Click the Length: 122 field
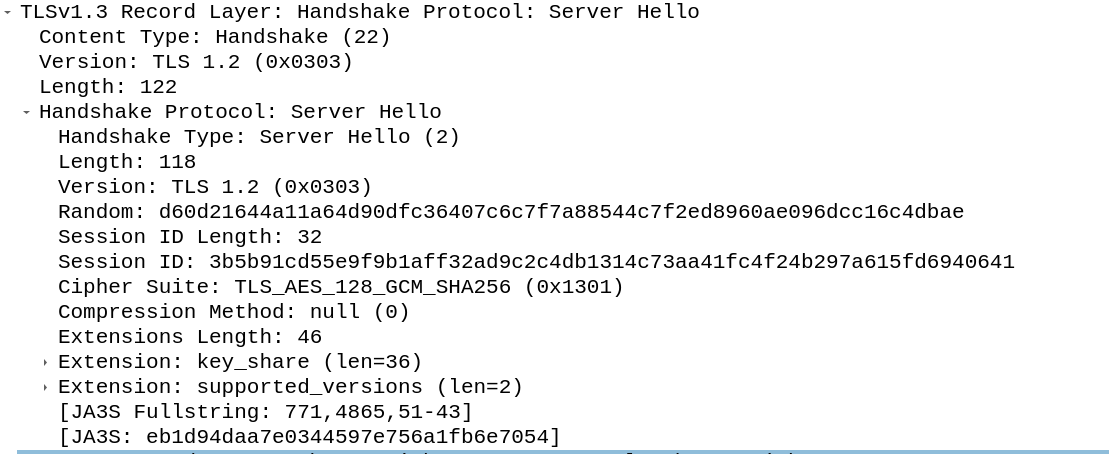 (x=107, y=87)
